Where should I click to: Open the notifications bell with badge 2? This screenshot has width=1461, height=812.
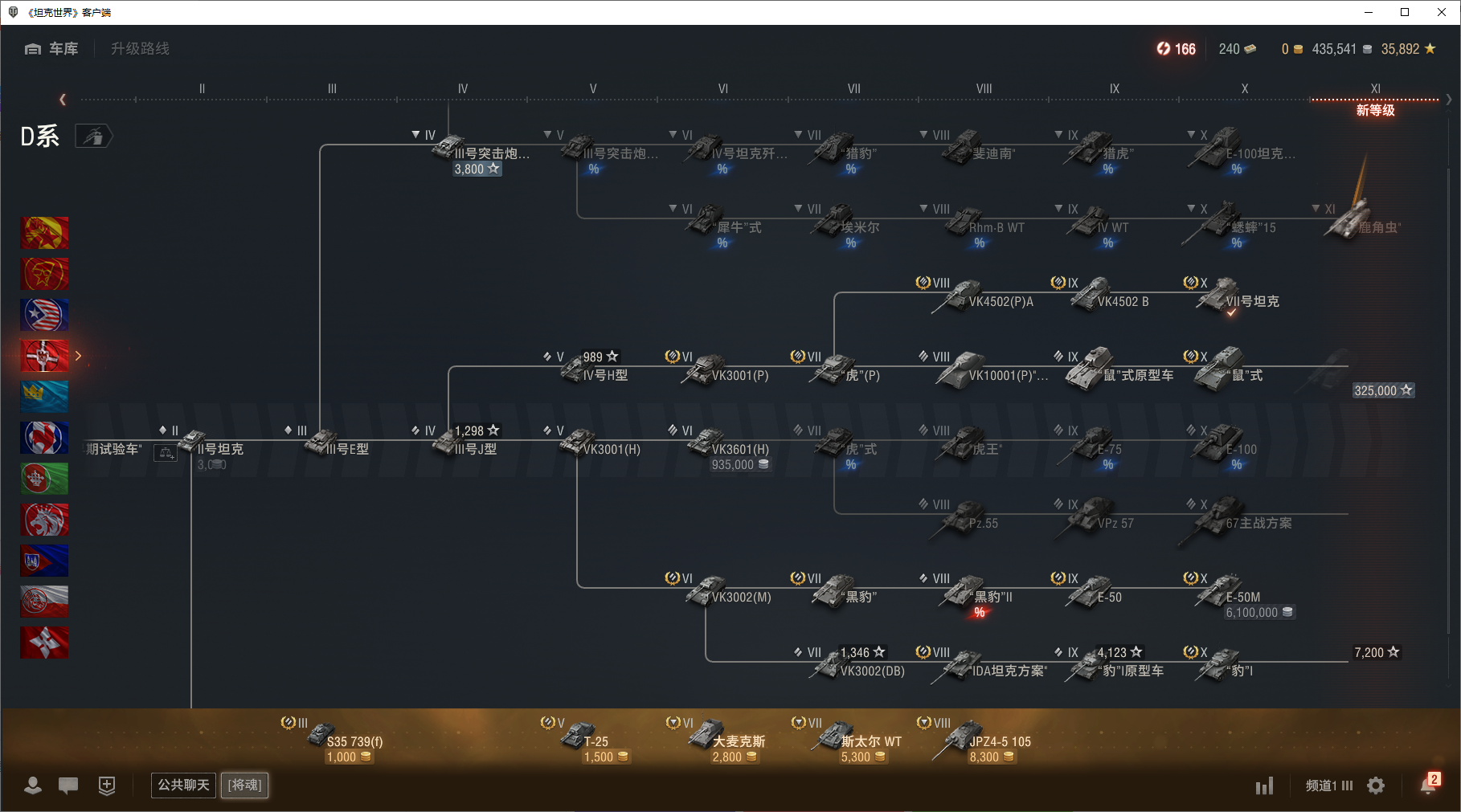coord(1429,785)
